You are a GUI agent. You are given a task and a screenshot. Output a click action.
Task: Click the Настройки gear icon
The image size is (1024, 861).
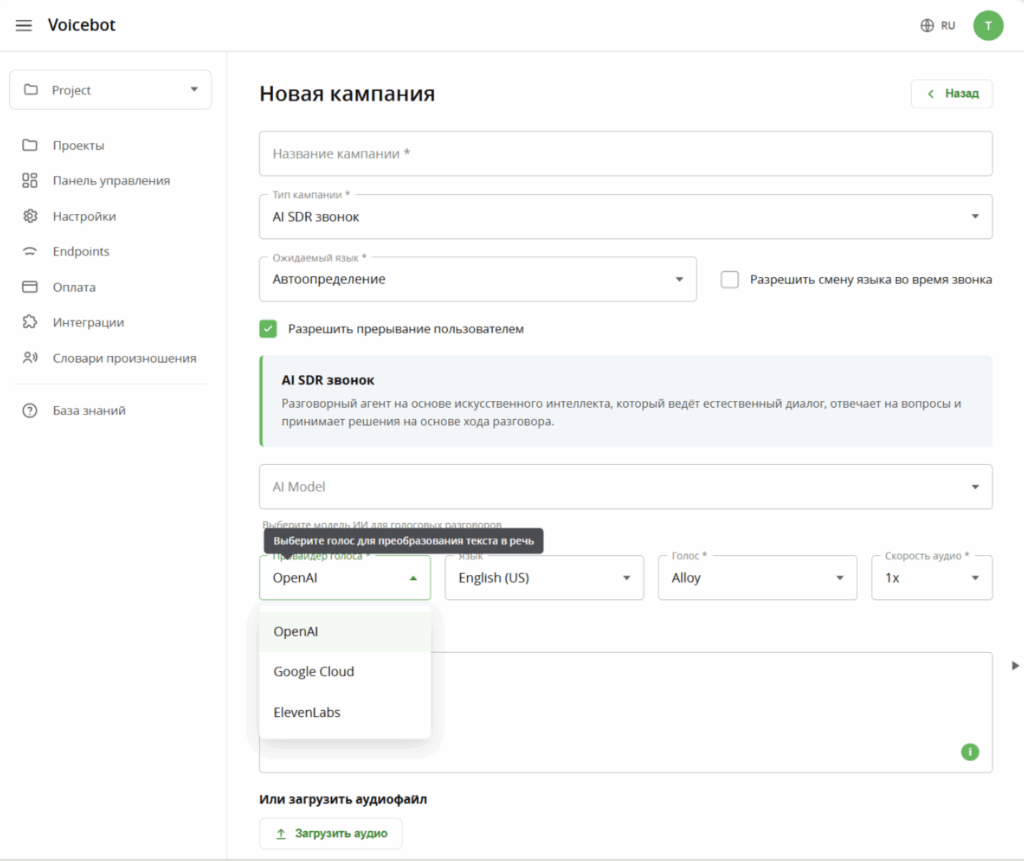[x=30, y=216]
